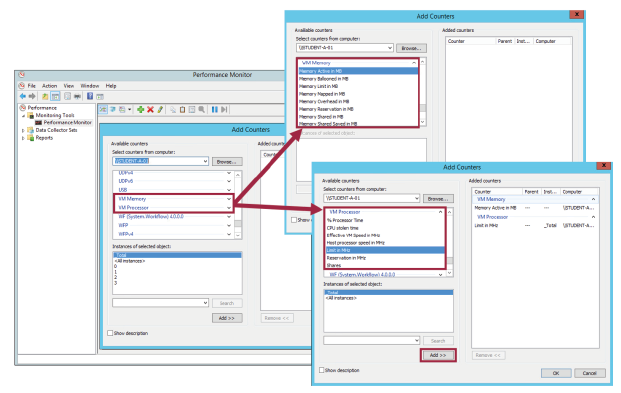Open the View menu
621x393 pixels.
69,86
